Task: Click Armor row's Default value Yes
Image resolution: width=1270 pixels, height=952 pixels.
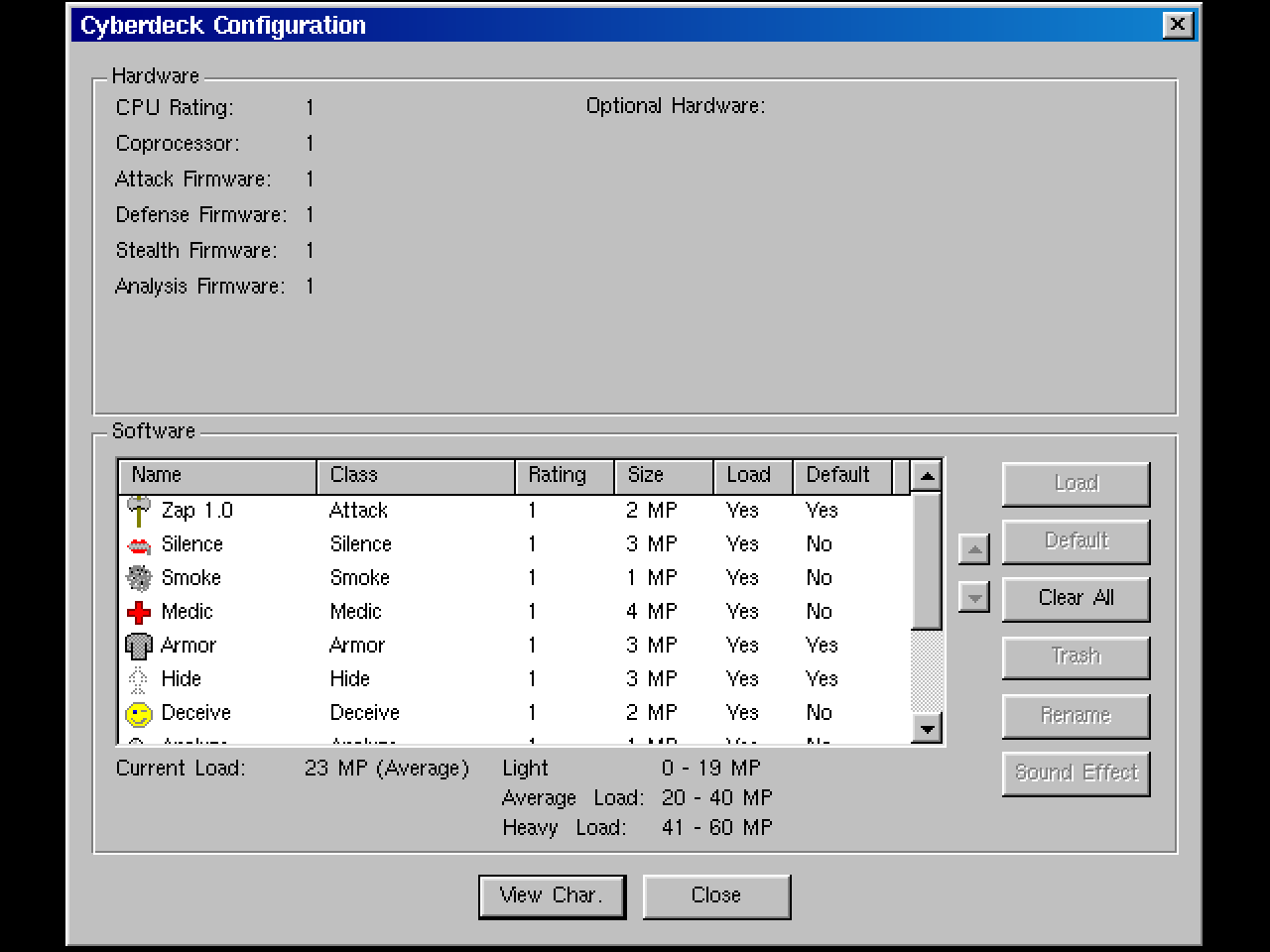Action: [823, 646]
